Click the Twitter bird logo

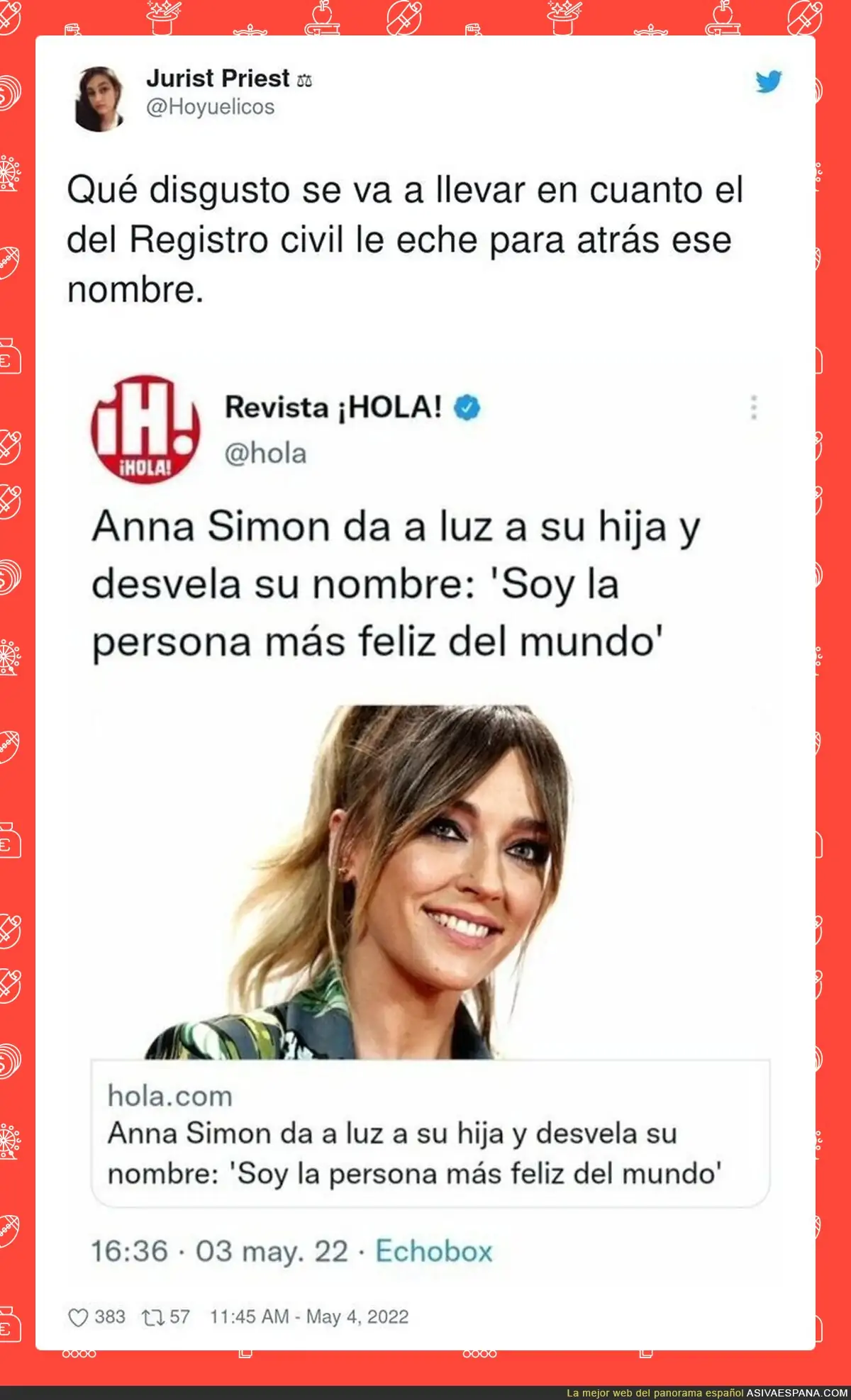coord(769,82)
